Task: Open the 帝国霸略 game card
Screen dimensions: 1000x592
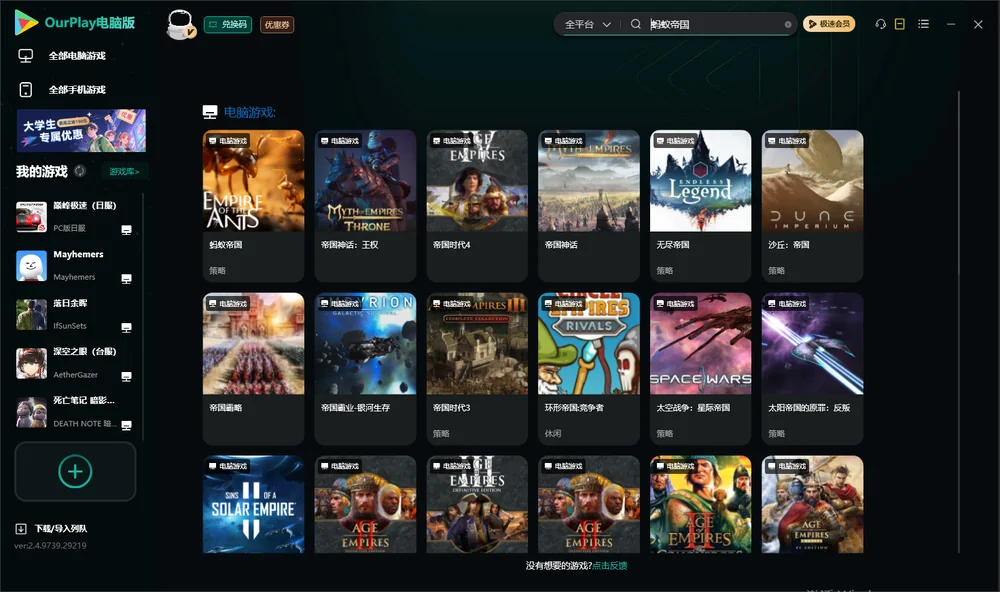Action: [253, 368]
